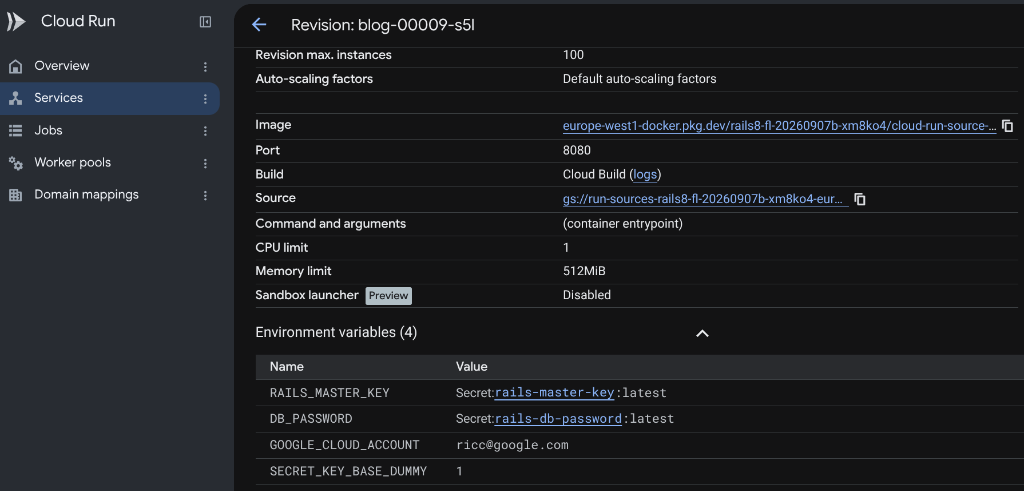Click the Sandbox launcher Disabled value
1024x491 pixels.
click(586, 295)
